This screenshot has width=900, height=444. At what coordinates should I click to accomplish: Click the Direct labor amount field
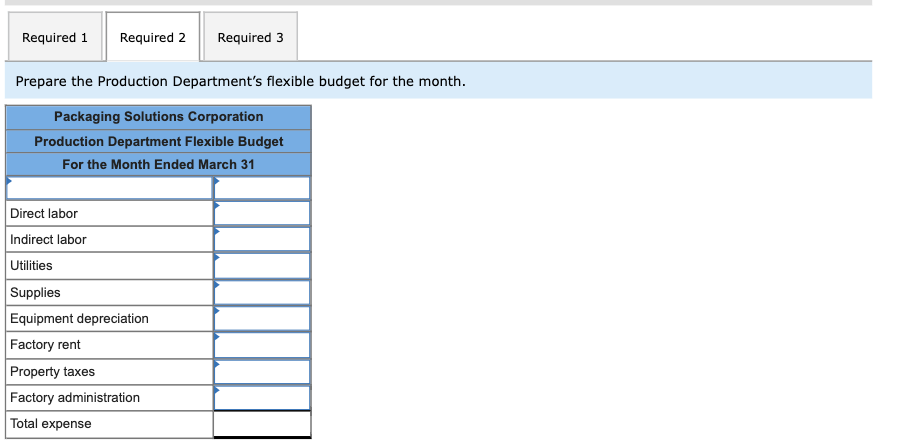click(x=262, y=213)
